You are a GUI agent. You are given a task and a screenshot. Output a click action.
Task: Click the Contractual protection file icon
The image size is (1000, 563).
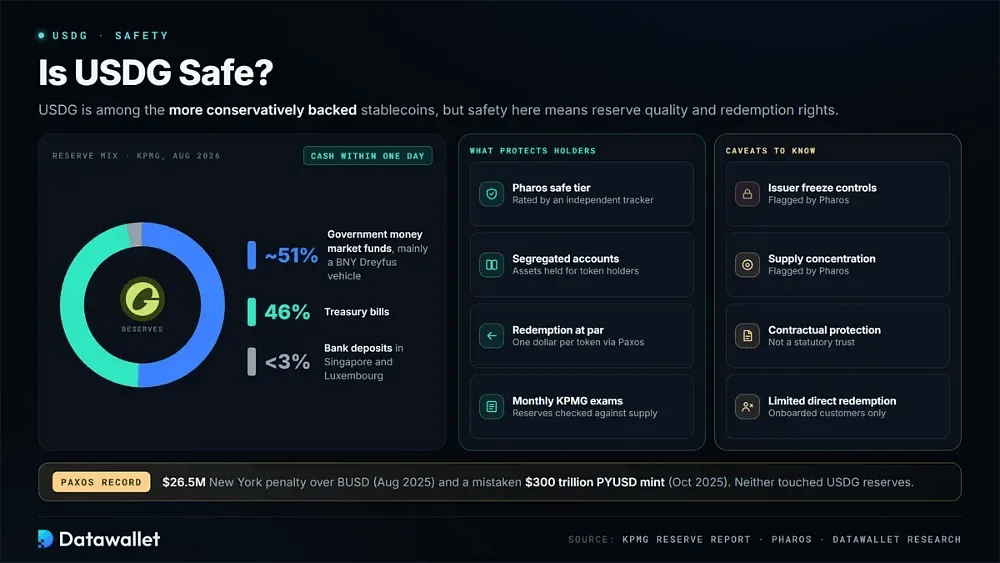747,335
